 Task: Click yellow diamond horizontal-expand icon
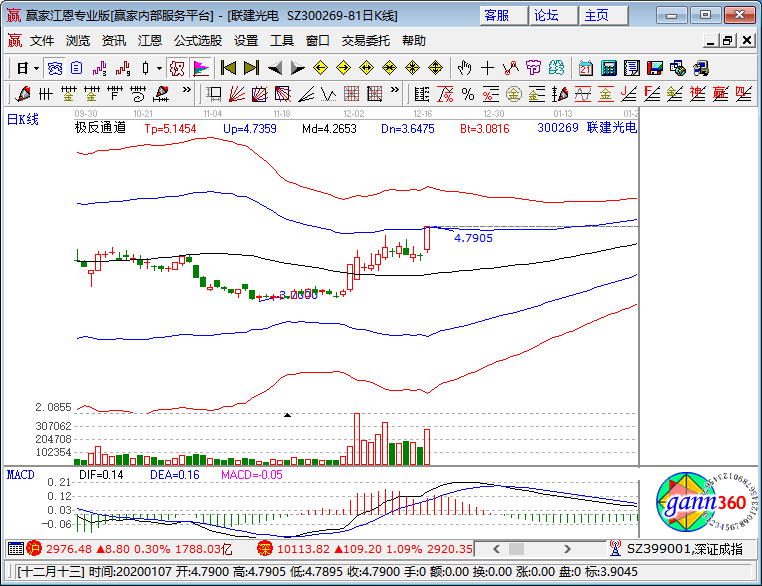point(366,68)
